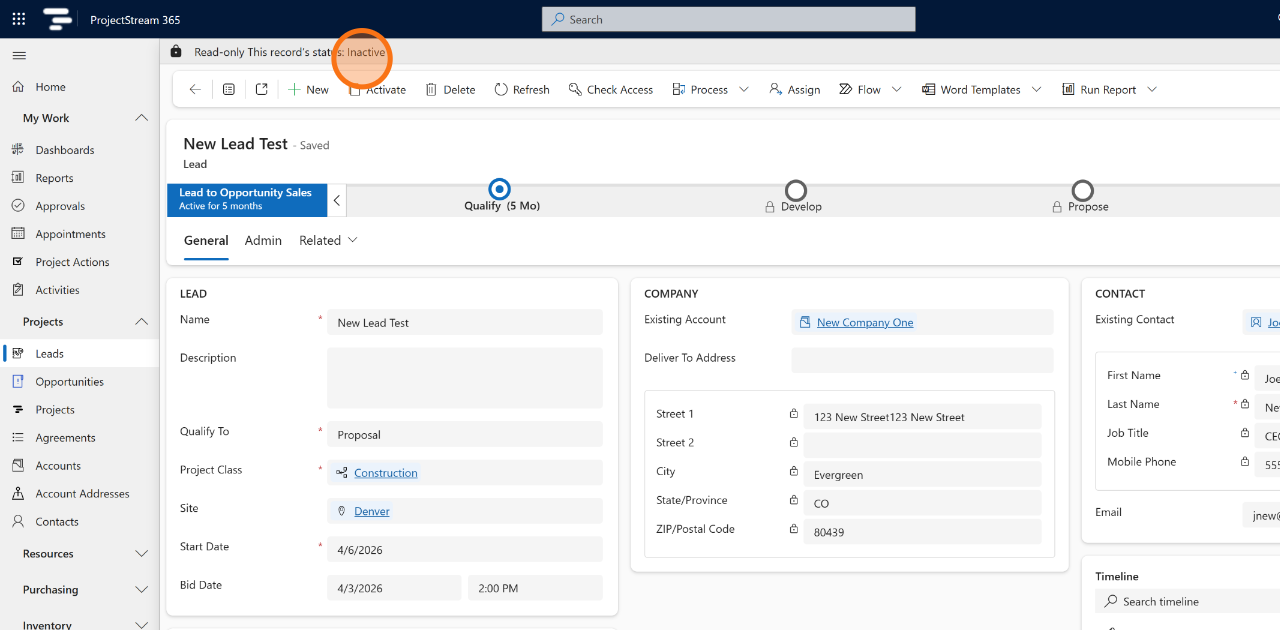Open the New Company One account link

tap(865, 322)
